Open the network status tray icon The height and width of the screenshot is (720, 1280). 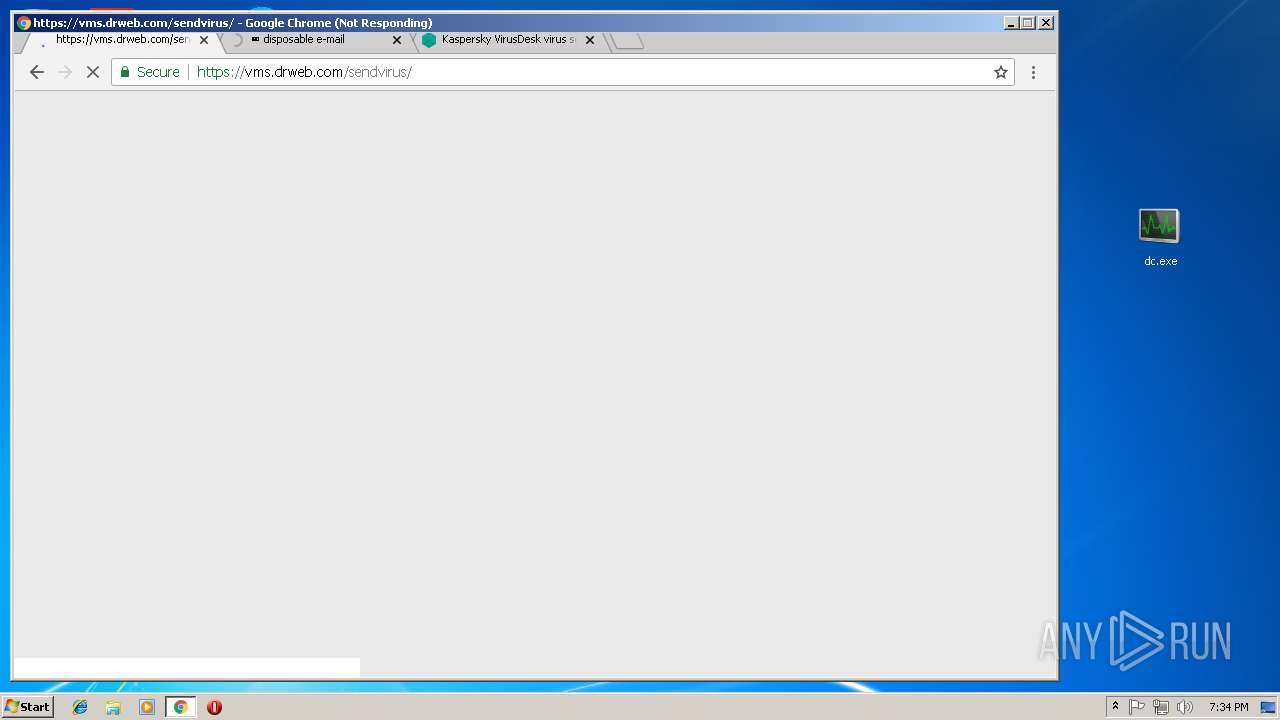coord(1161,707)
